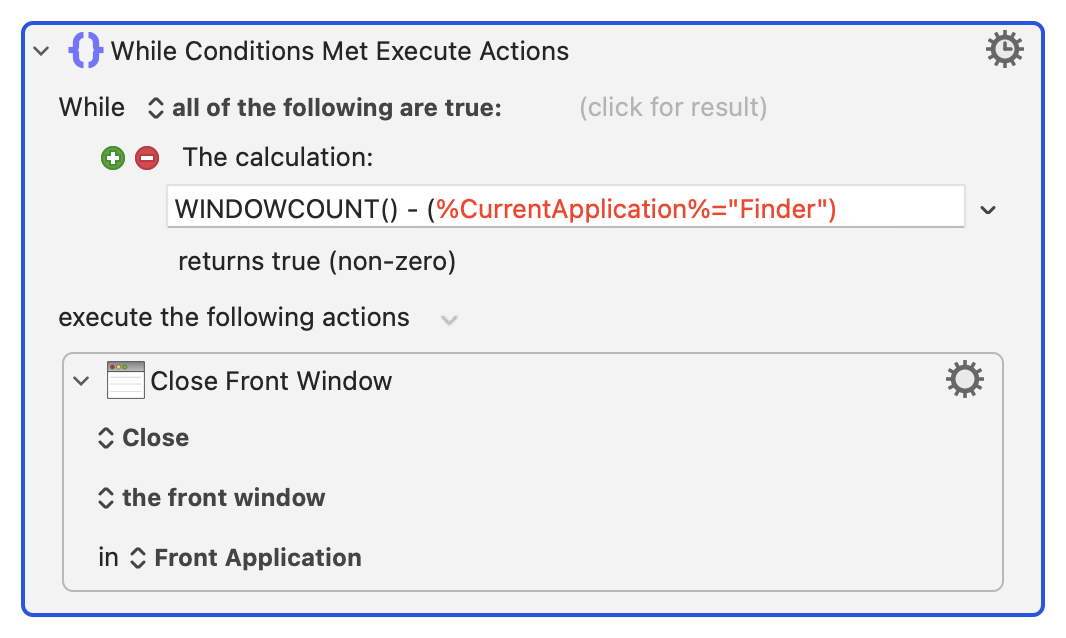
Task: Remove the condition with the red minus
Action: 146,158
